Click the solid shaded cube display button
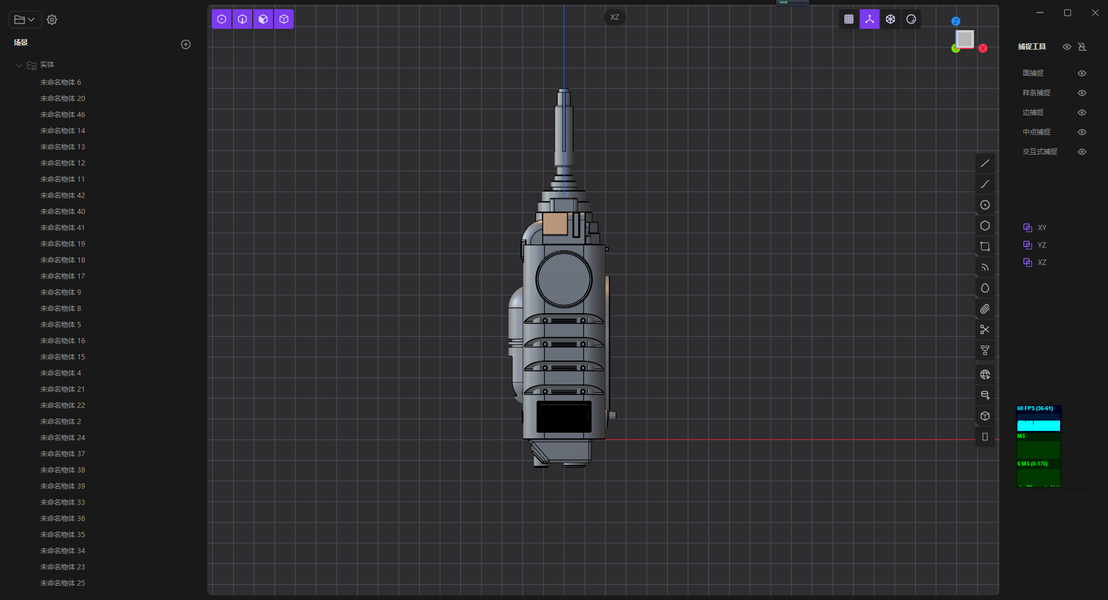 (263, 19)
